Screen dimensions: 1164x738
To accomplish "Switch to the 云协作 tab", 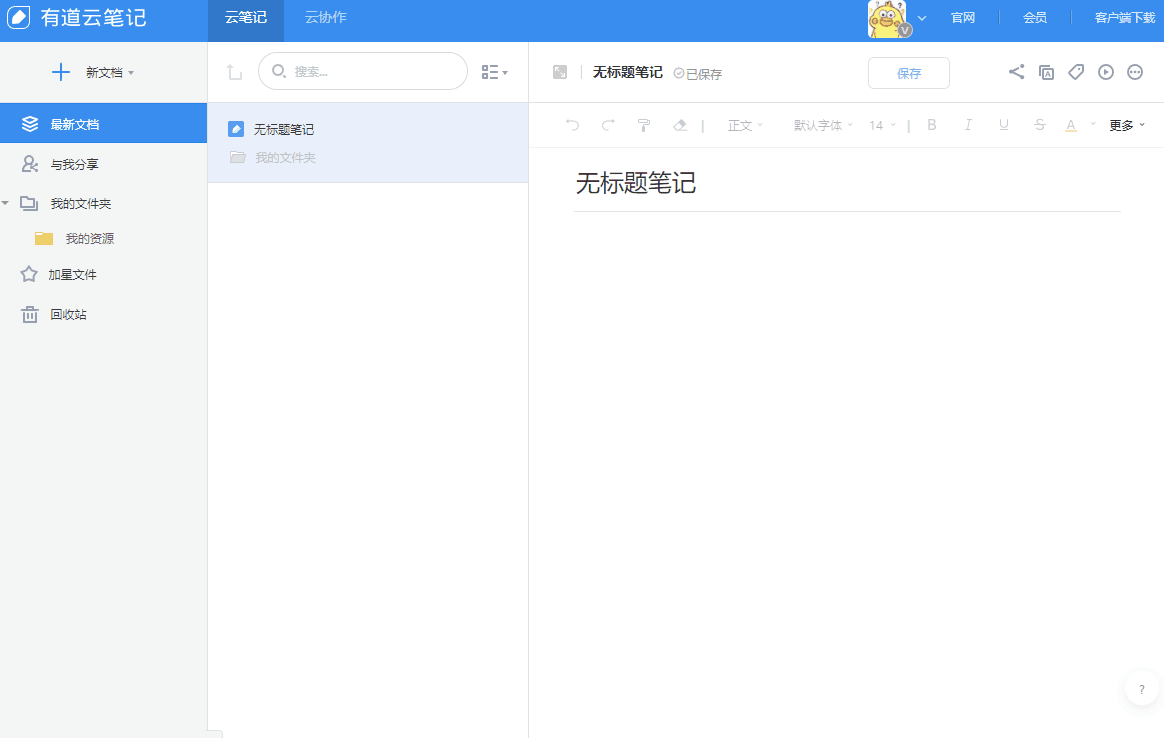I will (326, 18).
